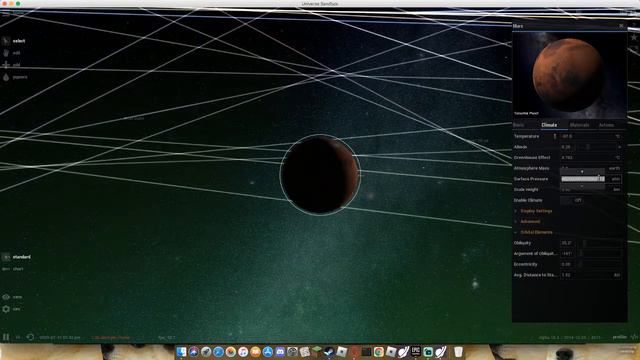Open Photos app in the Dock

click(x=231, y=351)
